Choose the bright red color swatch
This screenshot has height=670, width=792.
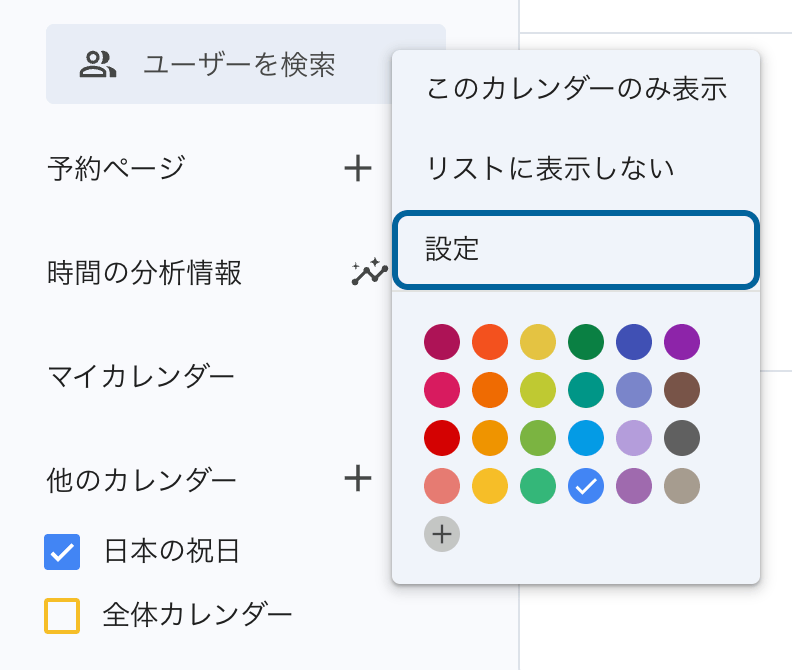[x=442, y=438]
